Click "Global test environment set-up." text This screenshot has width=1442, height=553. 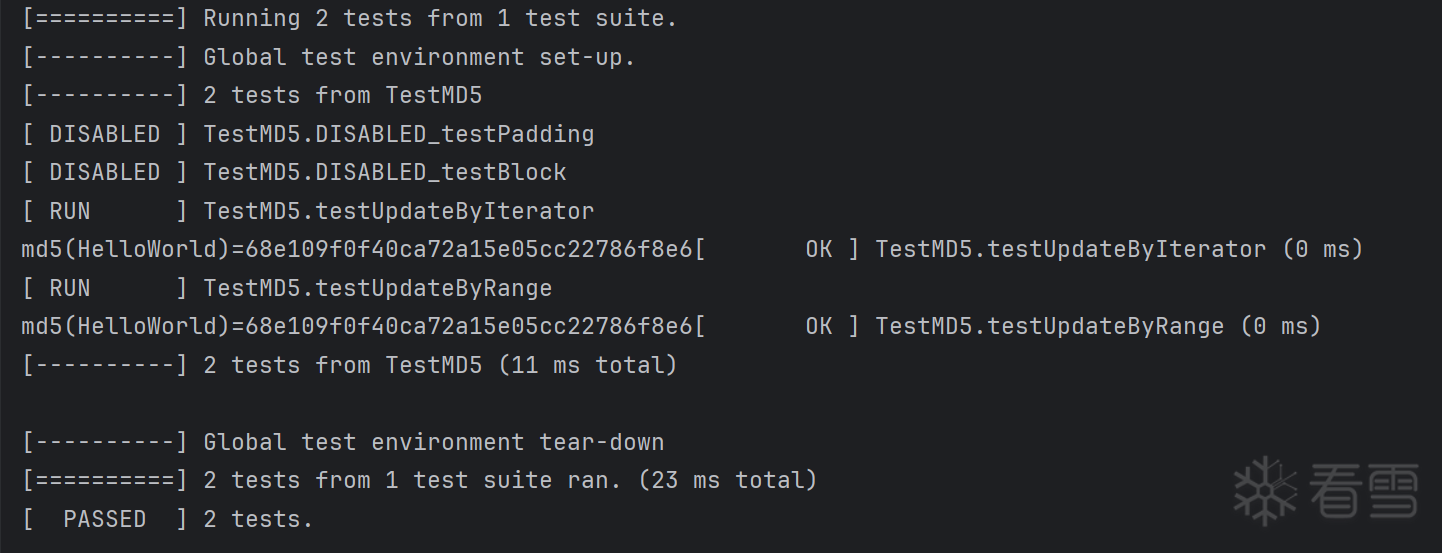tap(419, 57)
